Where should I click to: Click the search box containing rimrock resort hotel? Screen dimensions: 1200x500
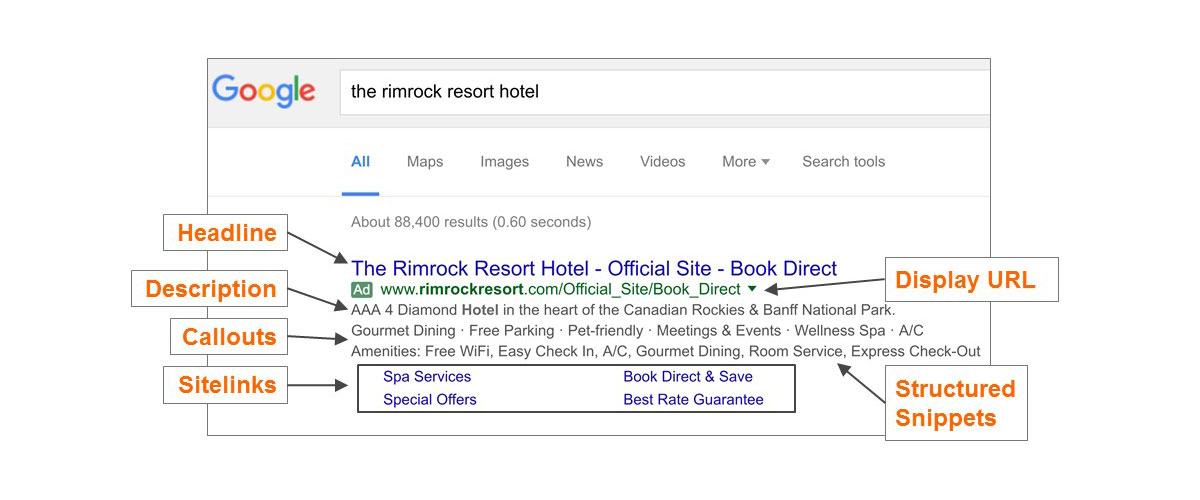664,92
